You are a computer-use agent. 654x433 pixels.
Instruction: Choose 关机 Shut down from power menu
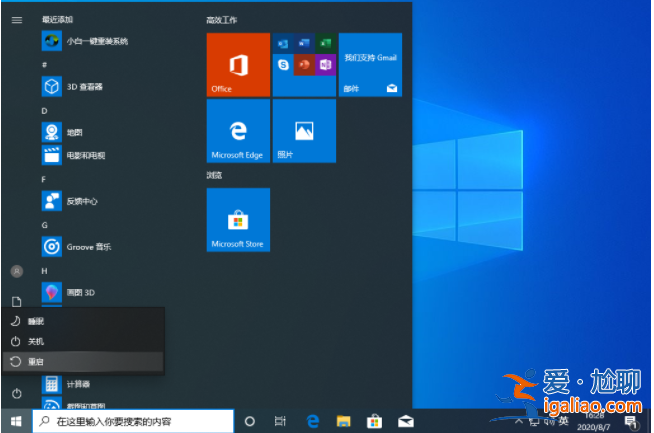(x=83, y=341)
